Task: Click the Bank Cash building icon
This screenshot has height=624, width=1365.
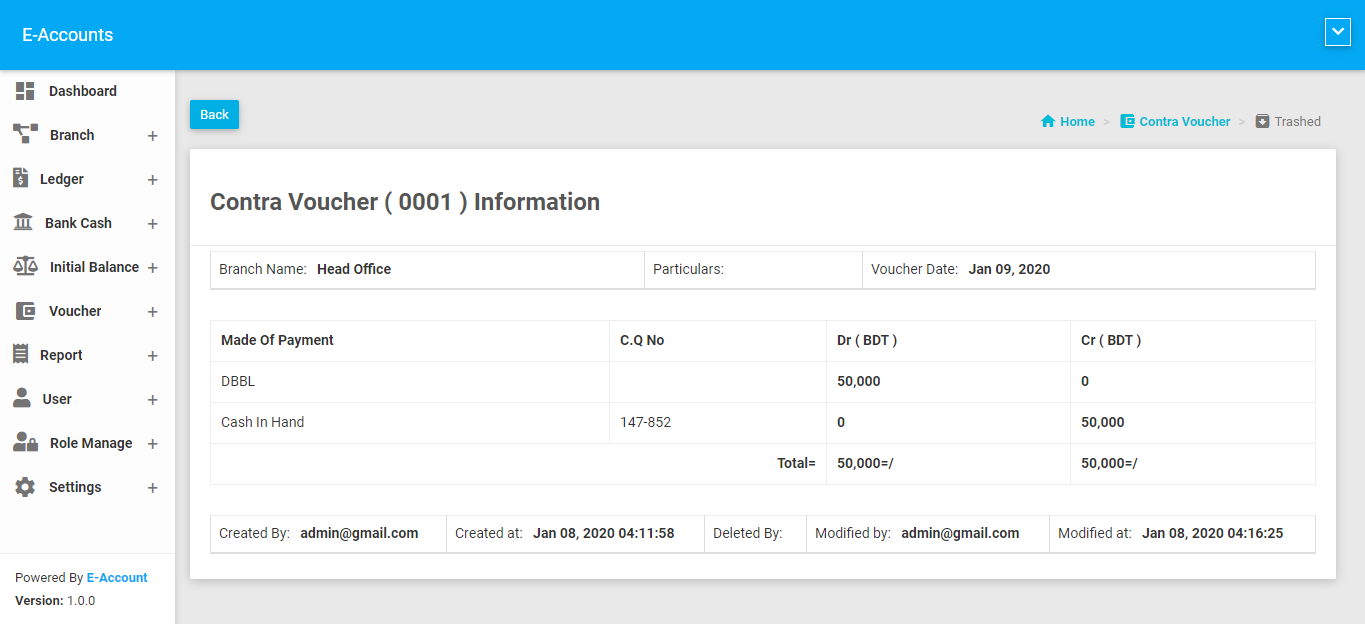Action: click(x=23, y=222)
